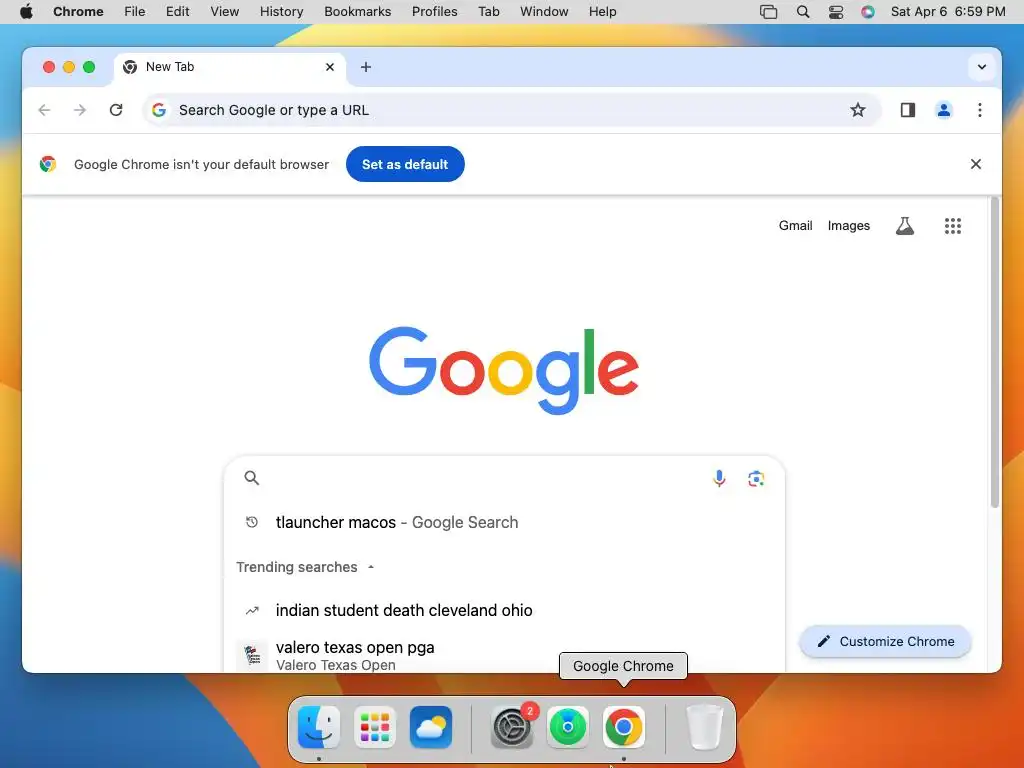Open Find My in the Dock
Image resolution: width=1024 pixels, height=768 pixels.
(568, 727)
